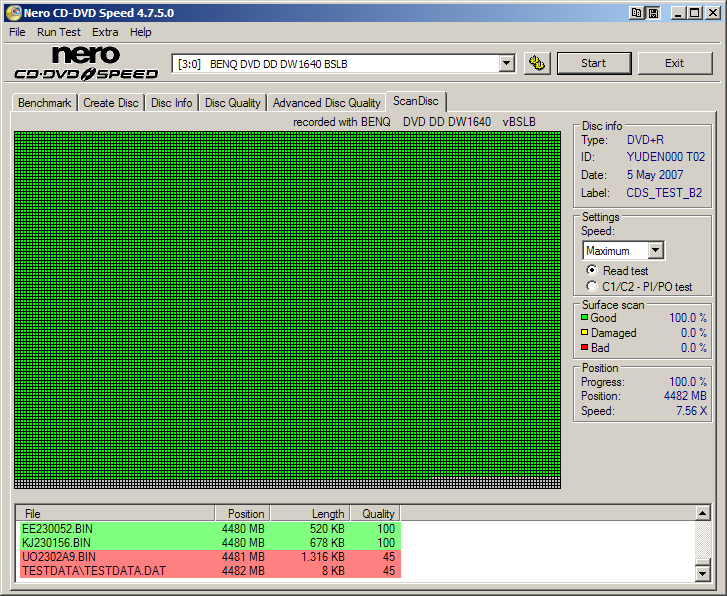Click the Nero disc icon in the title bar
727x596 pixels.
pos(13,13)
